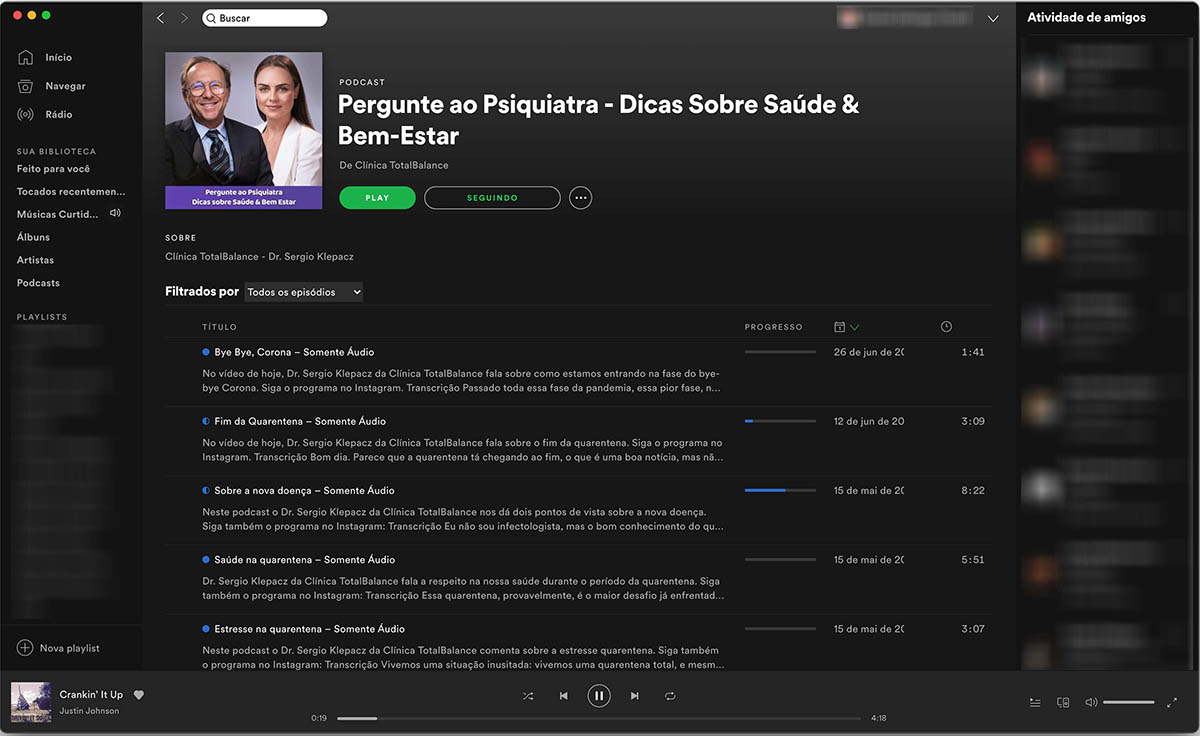
Task: Click the Rádio icon
Action: pyautogui.click(x=25, y=114)
